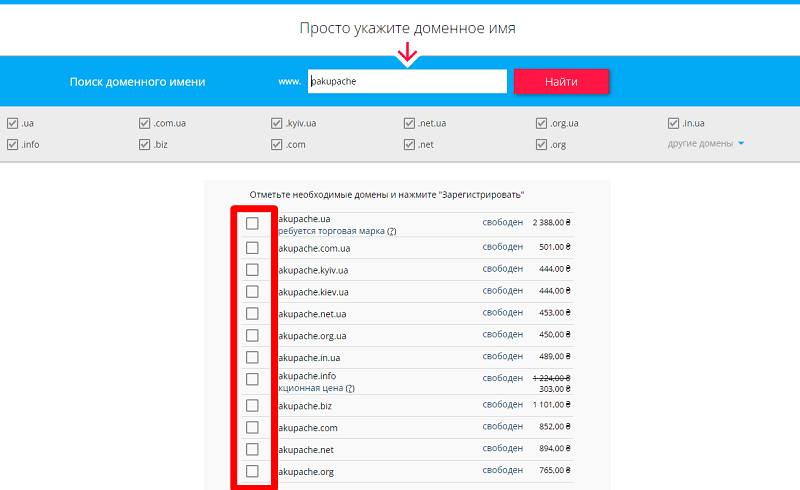Open the trademark requirement (?) help link
The width and height of the screenshot is (800, 490).
tap(391, 231)
